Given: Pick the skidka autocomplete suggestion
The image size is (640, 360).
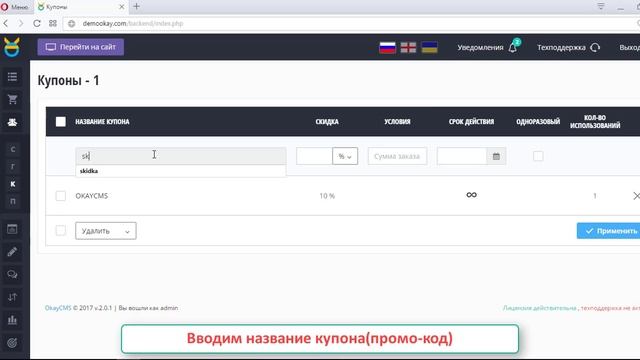Looking at the screenshot, I should point(181,171).
